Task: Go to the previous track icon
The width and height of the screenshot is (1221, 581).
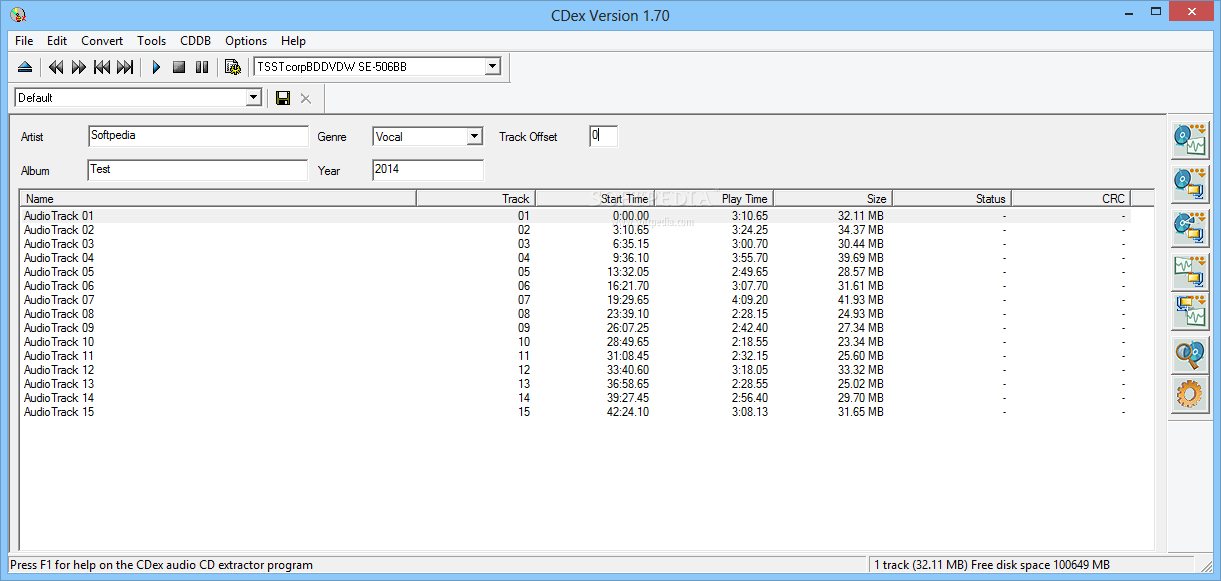Action: point(102,67)
